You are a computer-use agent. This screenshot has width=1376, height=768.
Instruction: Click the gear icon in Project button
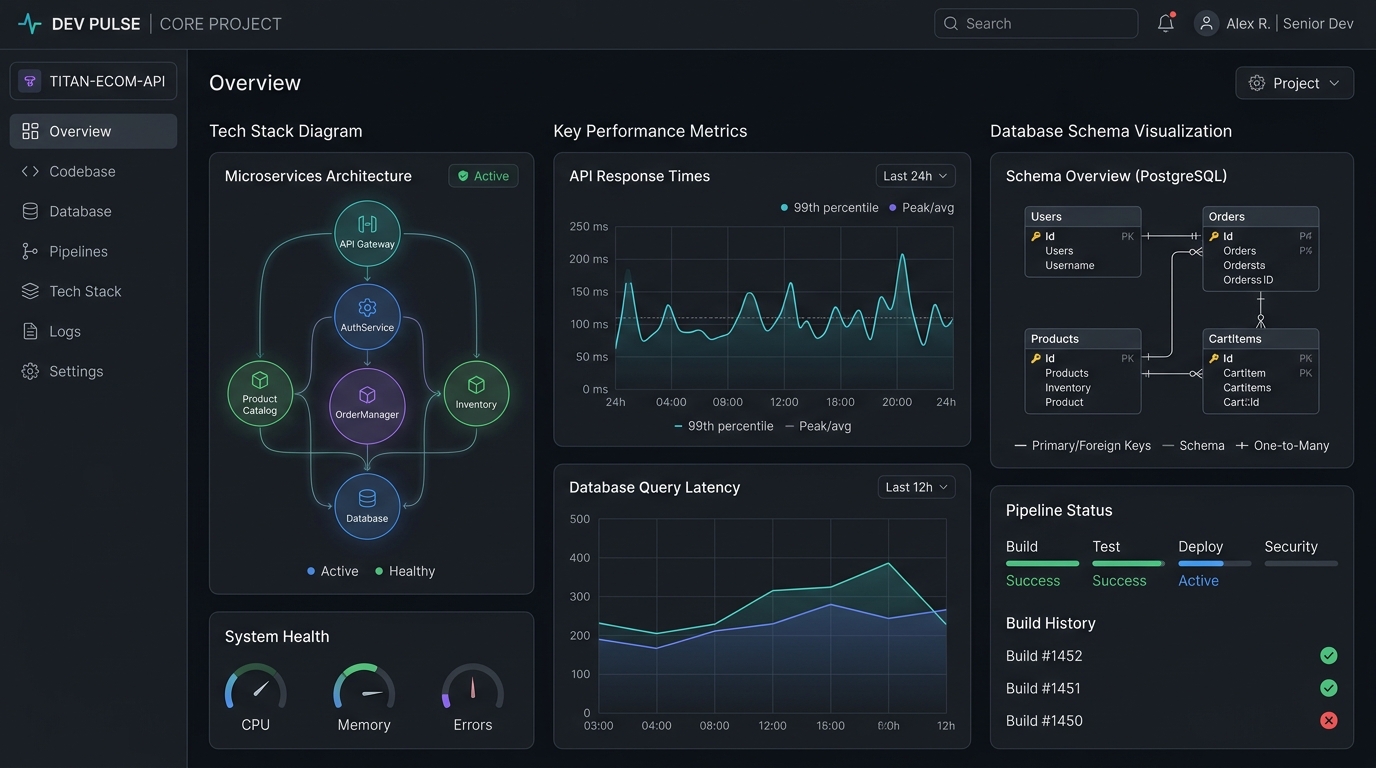(1257, 83)
